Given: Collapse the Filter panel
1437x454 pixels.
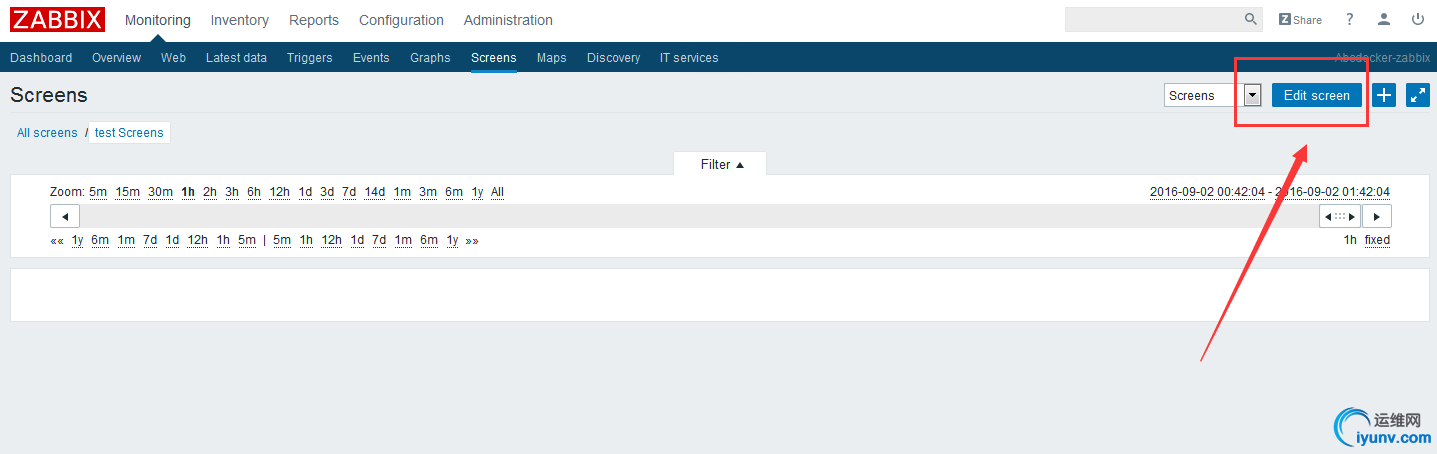Looking at the screenshot, I should coord(721,164).
